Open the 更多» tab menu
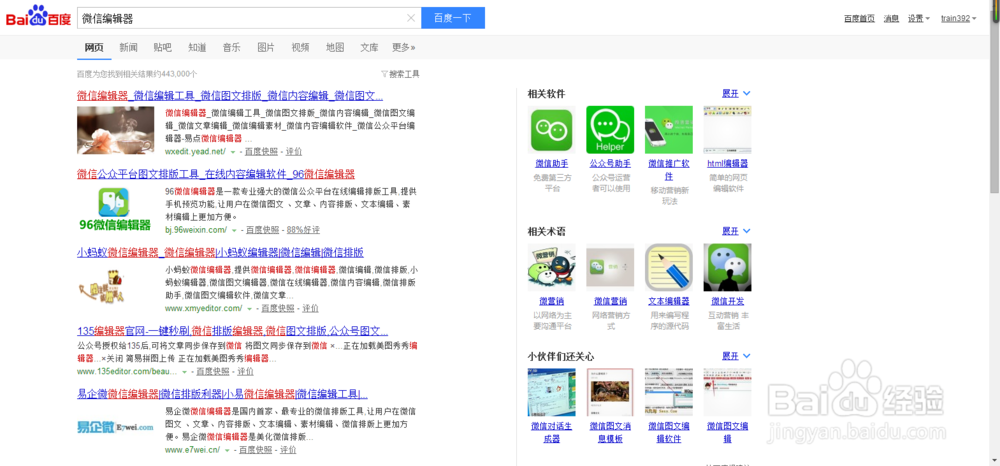Screen dimensions: 1000x466 (x=404, y=47)
